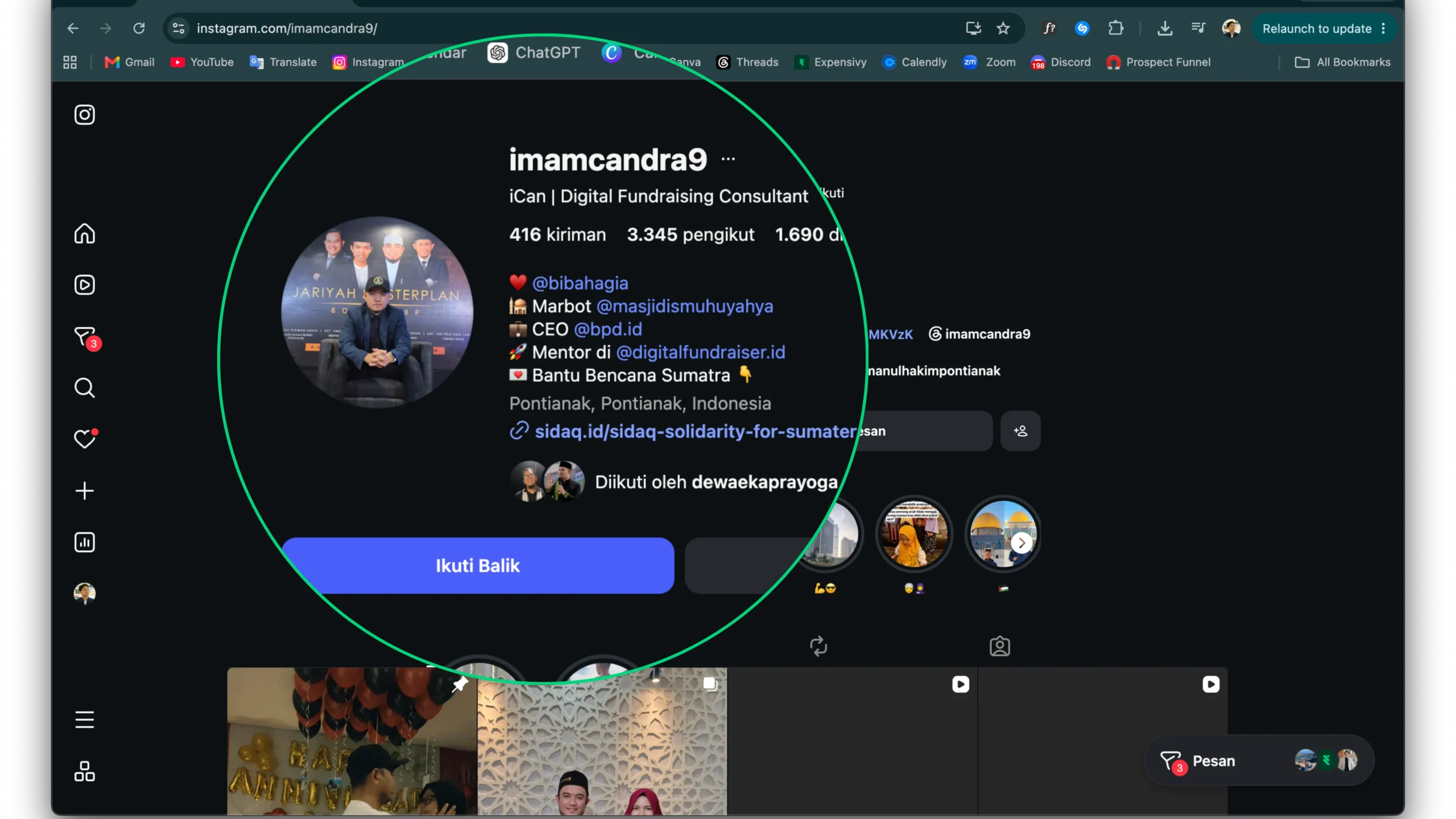Viewport: 1456px width, 819px height.
Task: Open the Chrome apps grid shortcut
Action: click(x=69, y=62)
